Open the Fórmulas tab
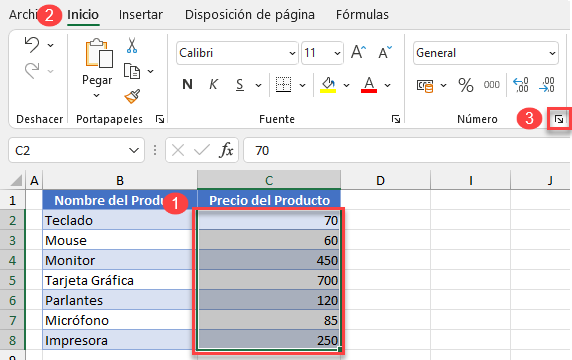The width and height of the screenshot is (572, 360). pos(362,15)
